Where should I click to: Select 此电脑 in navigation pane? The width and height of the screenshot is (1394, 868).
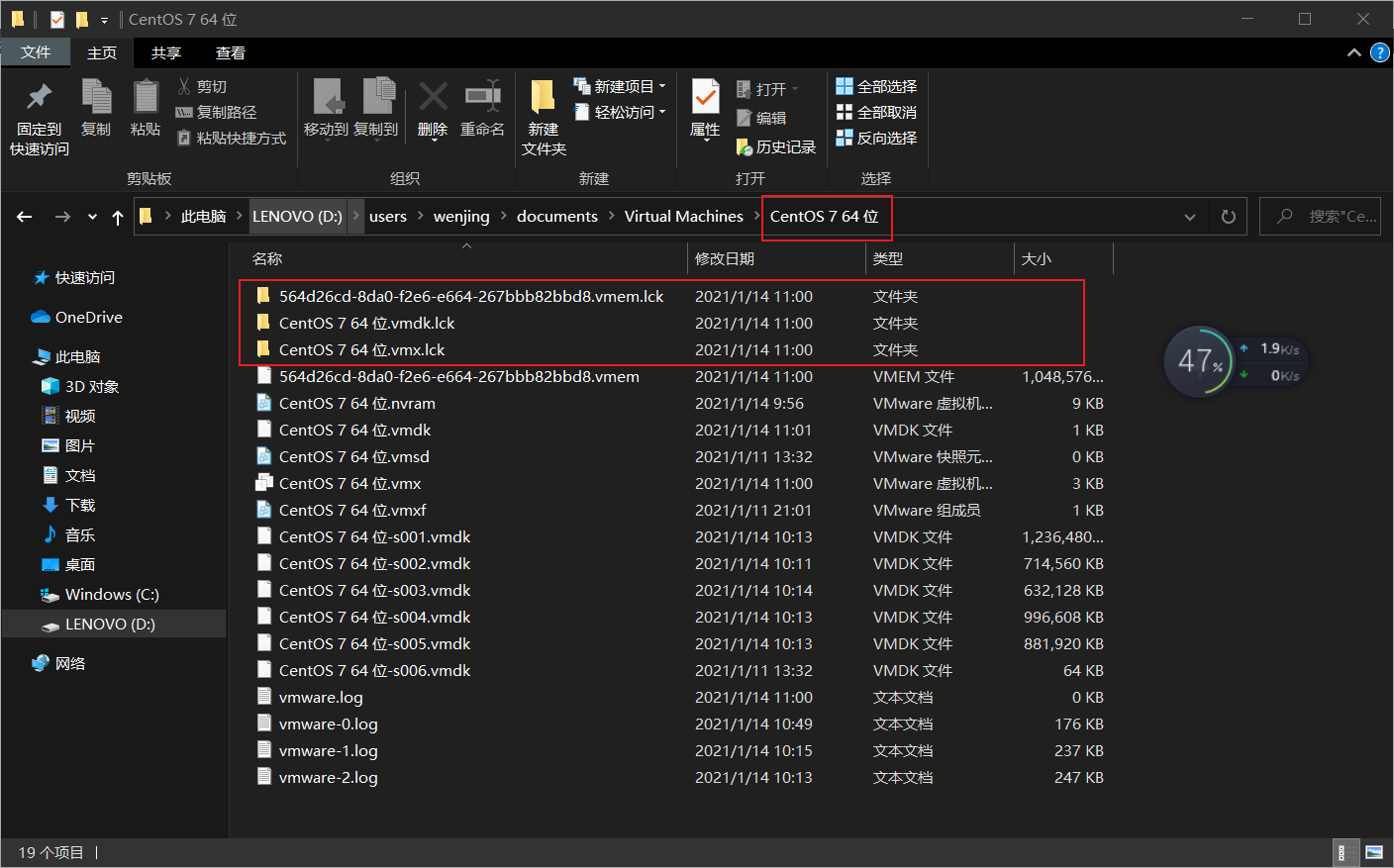[x=67, y=357]
